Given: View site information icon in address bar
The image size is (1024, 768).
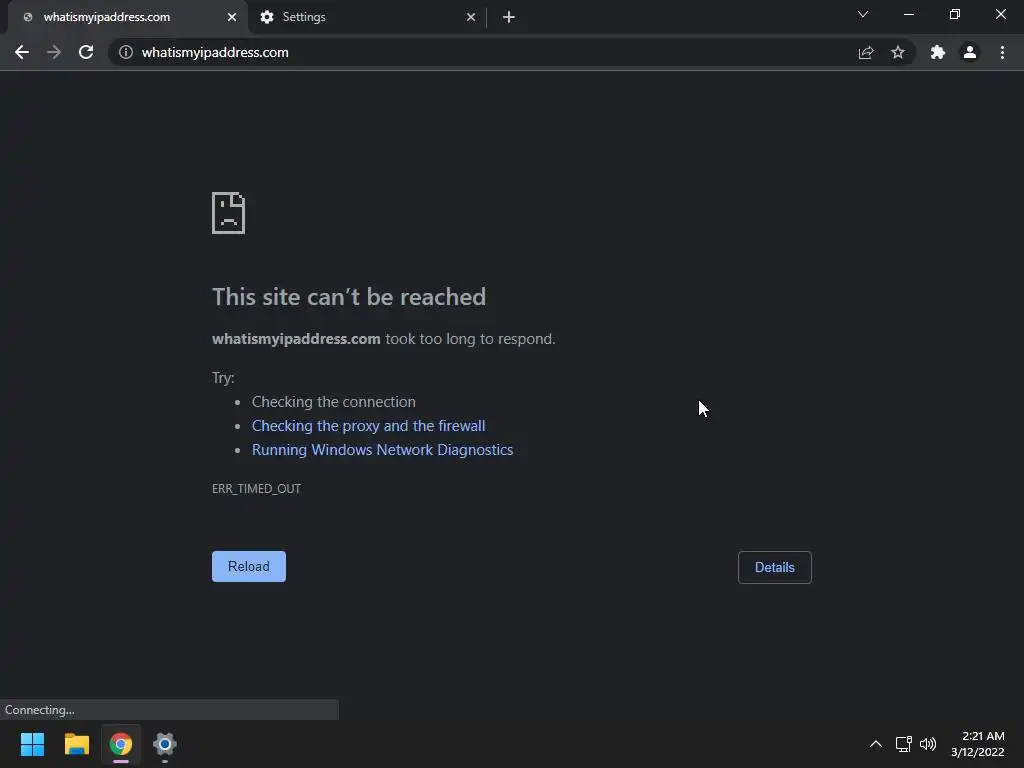Looking at the screenshot, I should click(x=126, y=52).
